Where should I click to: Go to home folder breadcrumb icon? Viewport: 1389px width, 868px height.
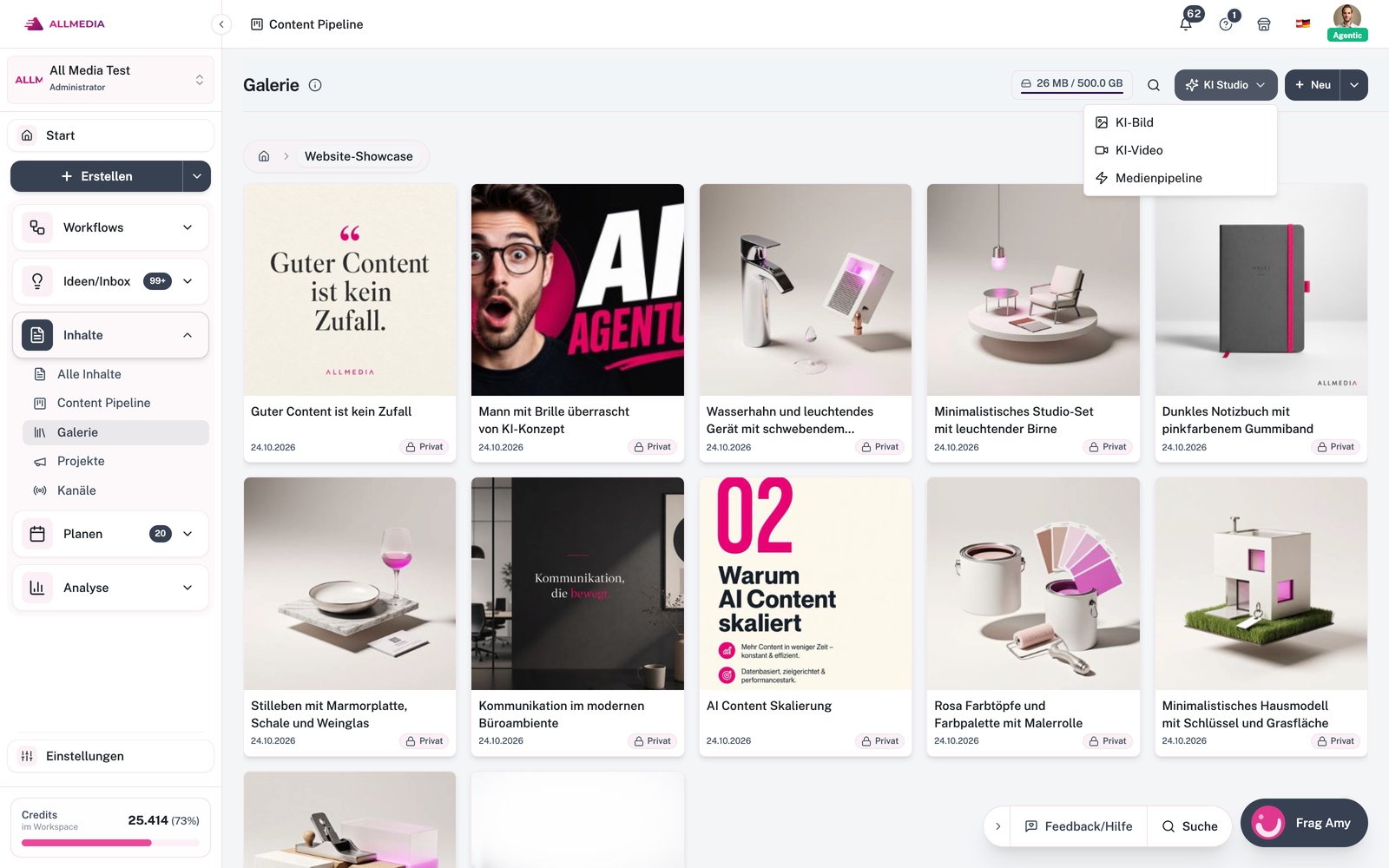pos(264,156)
